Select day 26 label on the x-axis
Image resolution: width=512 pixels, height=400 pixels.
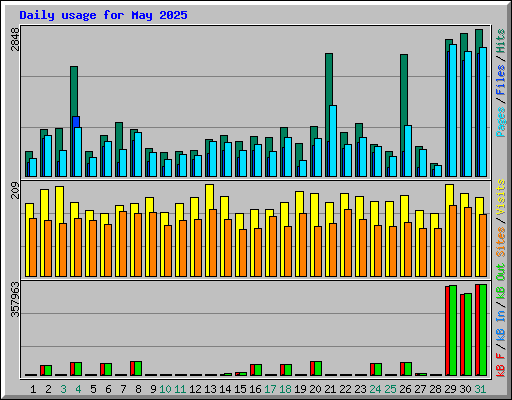click(405, 389)
